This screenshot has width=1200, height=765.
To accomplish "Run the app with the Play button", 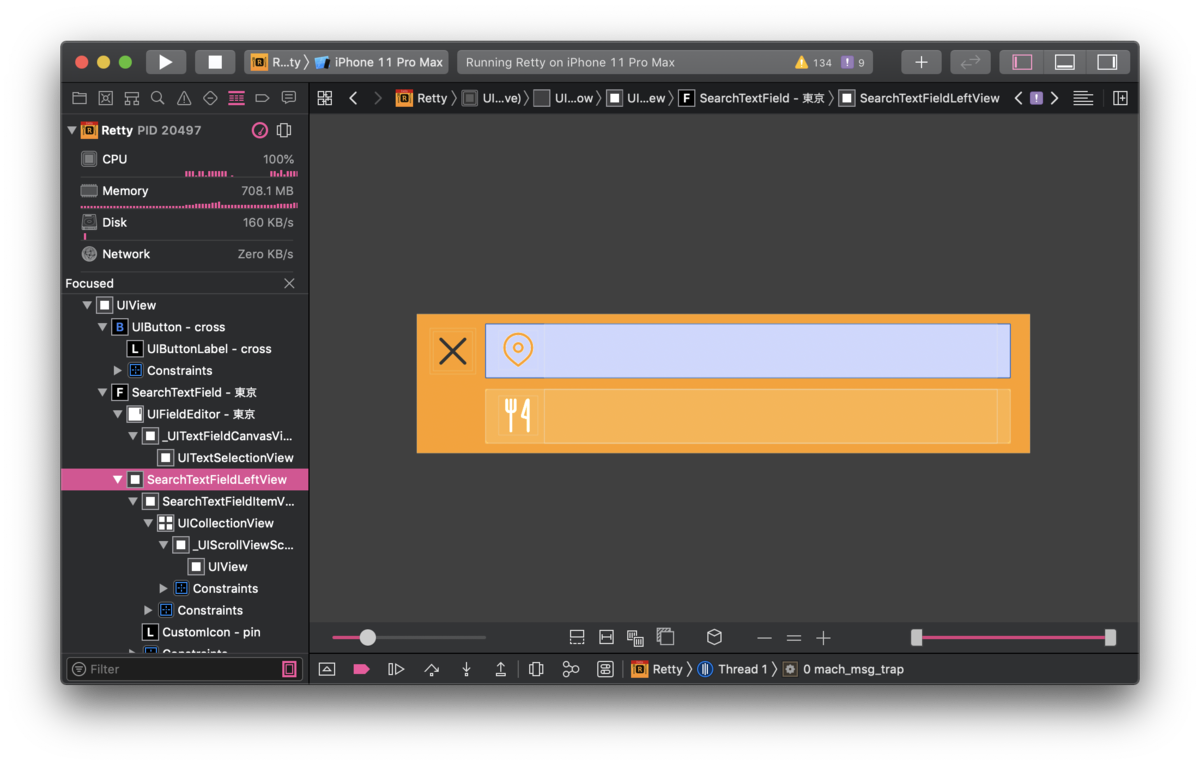I will click(x=166, y=62).
